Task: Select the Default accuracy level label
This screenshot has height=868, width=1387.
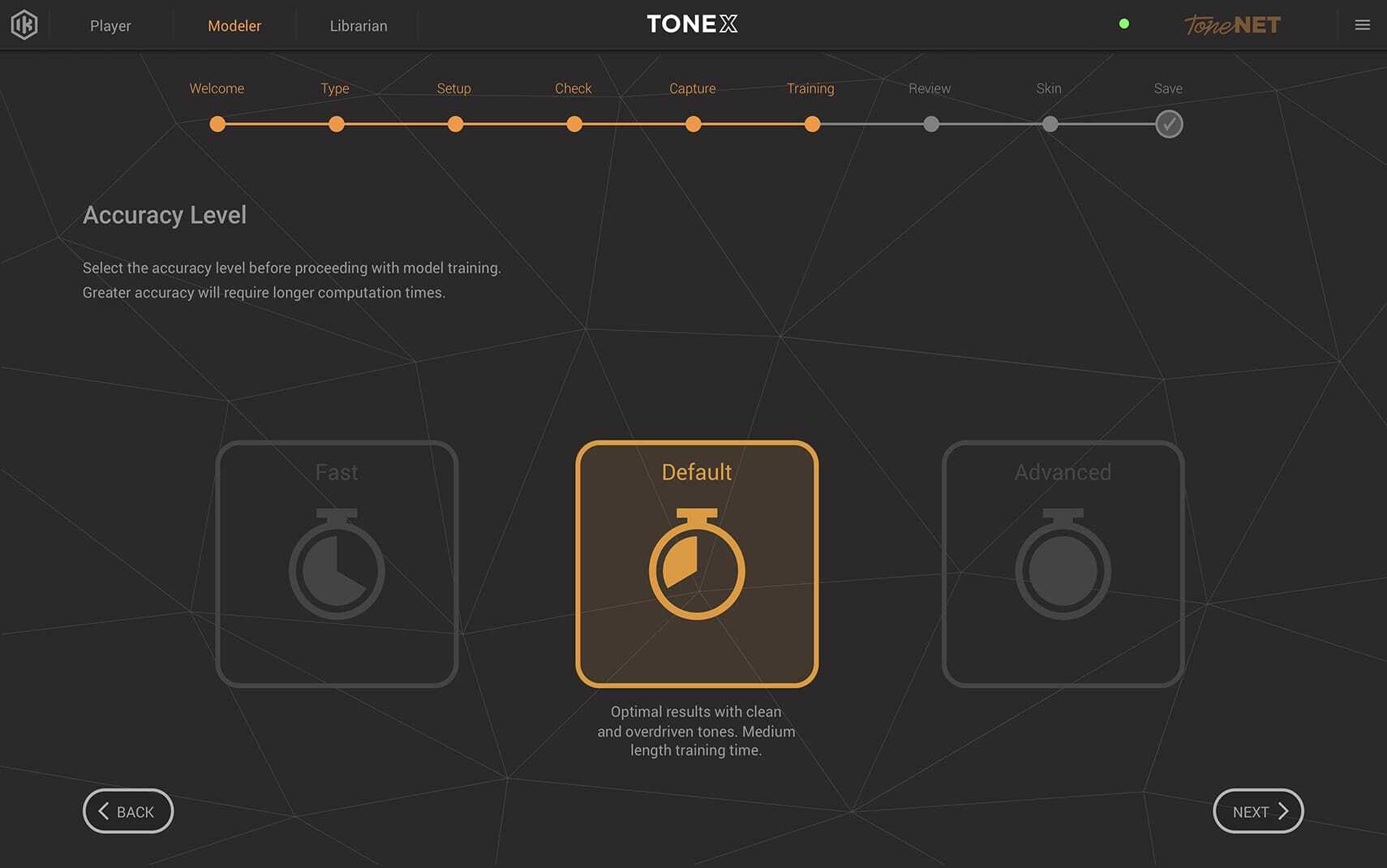Action: [x=697, y=472]
